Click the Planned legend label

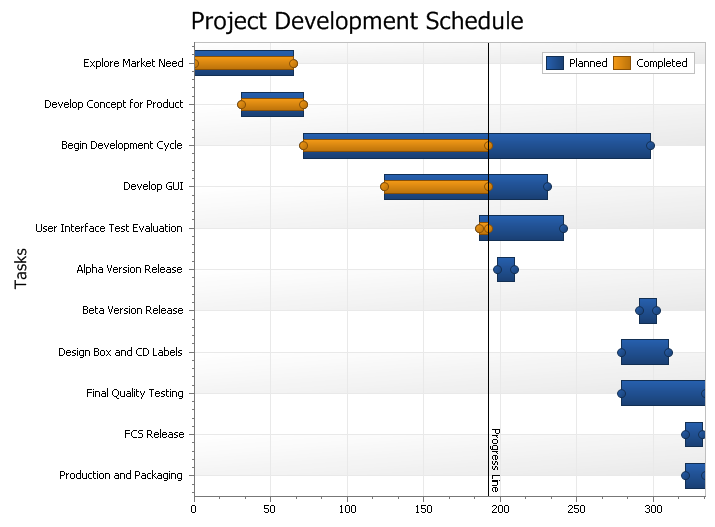[588, 63]
